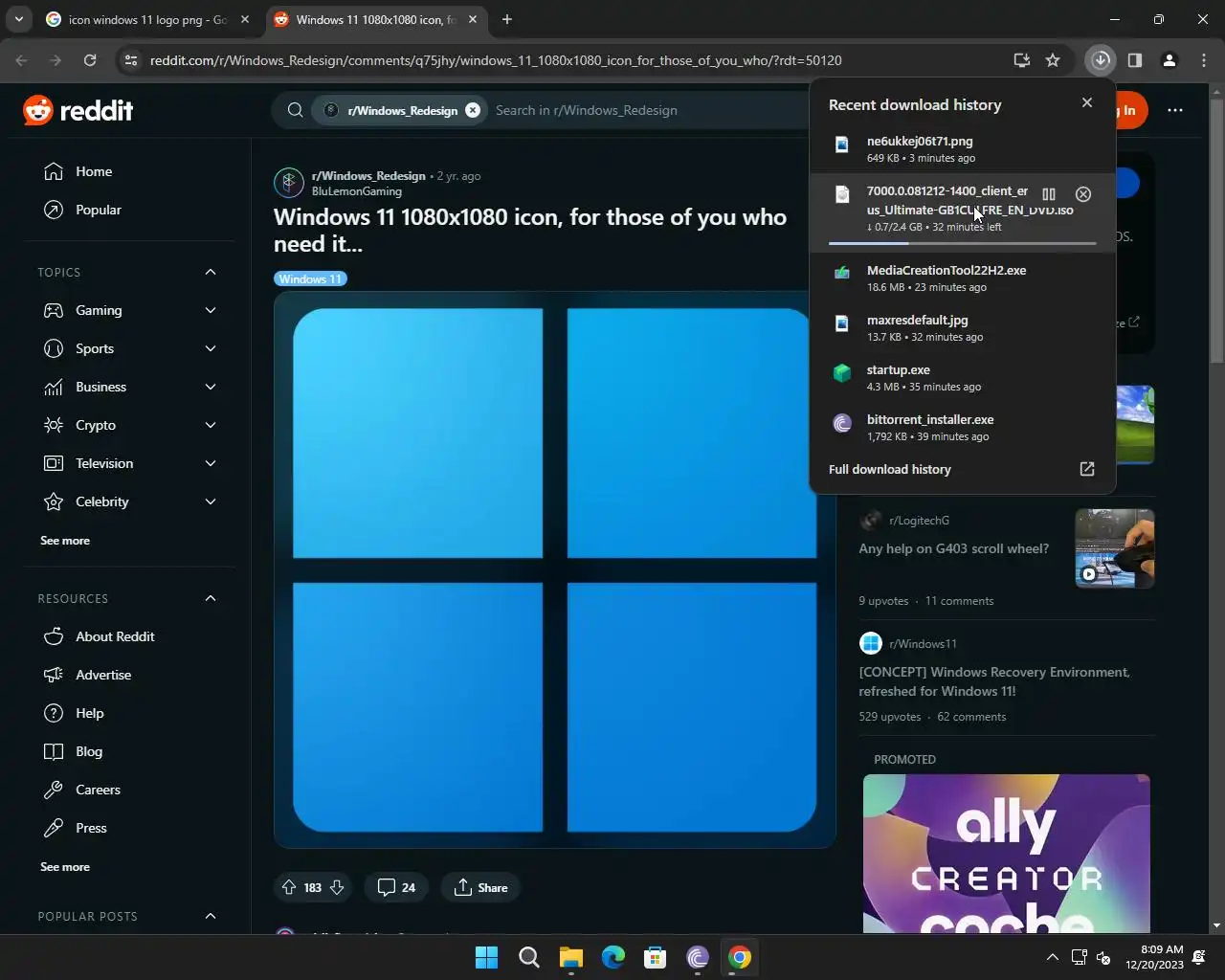The width and height of the screenshot is (1225, 980).
Task: Collapse the TOPICS section
Action: pyautogui.click(x=211, y=272)
